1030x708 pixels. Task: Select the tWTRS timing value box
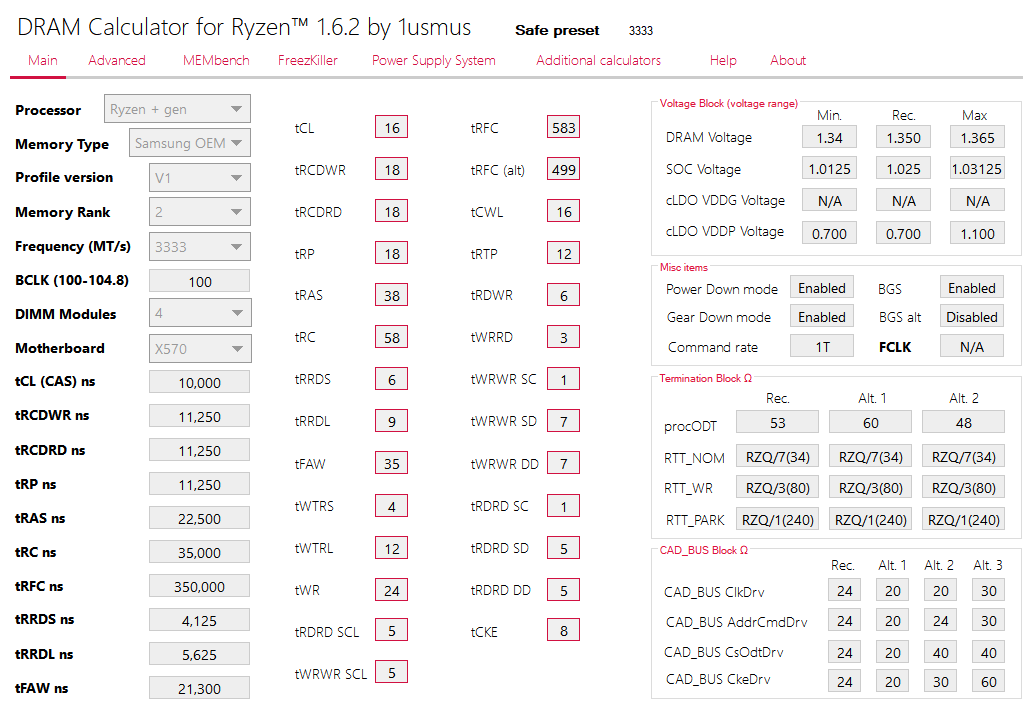click(x=392, y=506)
